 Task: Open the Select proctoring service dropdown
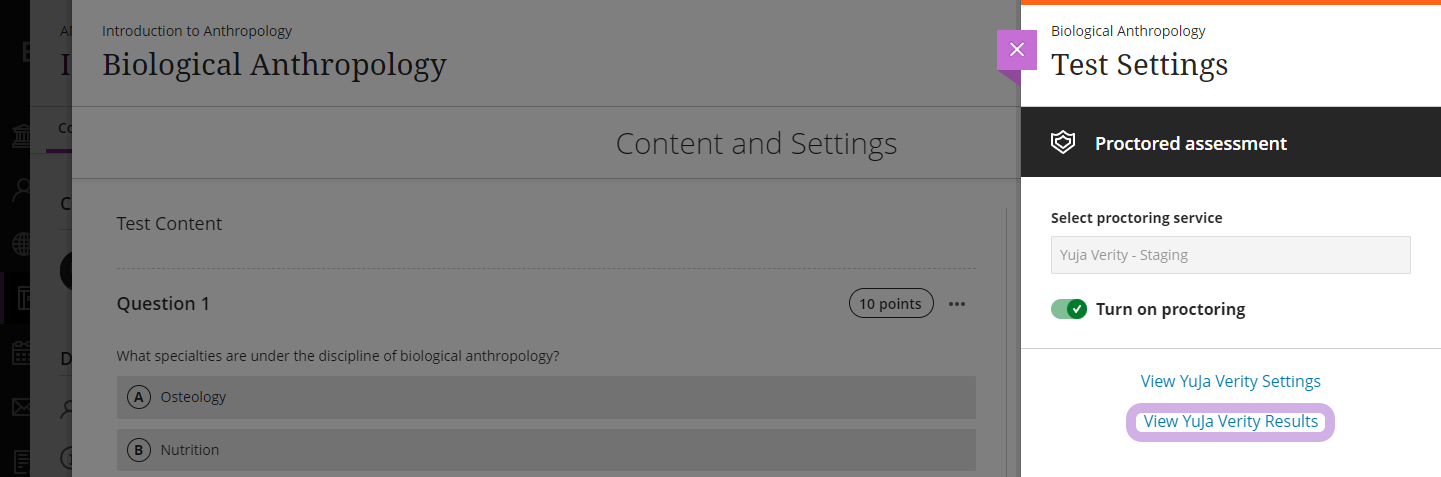pos(1231,255)
